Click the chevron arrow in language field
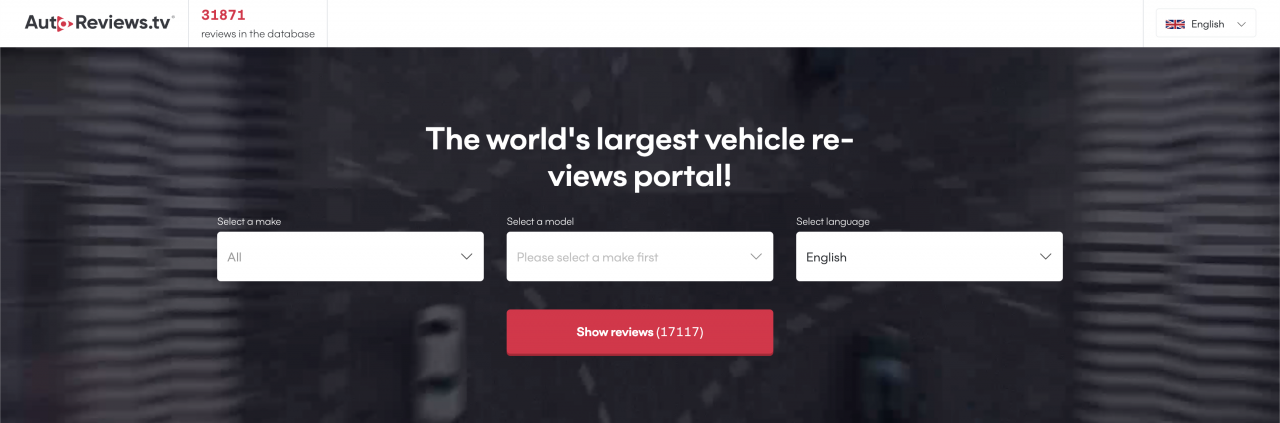The height and width of the screenshot is (423, 1280). point(1046,257)
